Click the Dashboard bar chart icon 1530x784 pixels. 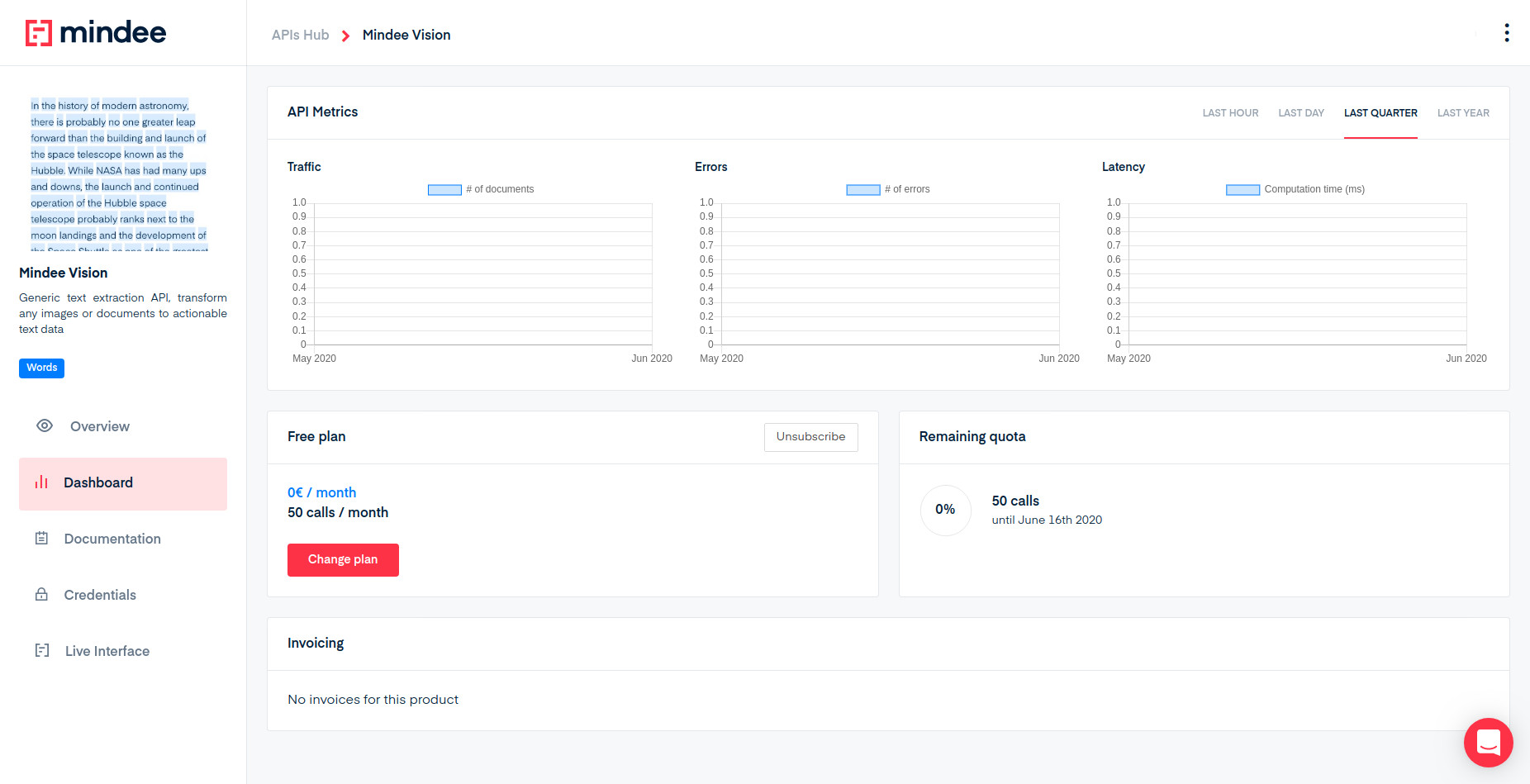tap(41, 482)
